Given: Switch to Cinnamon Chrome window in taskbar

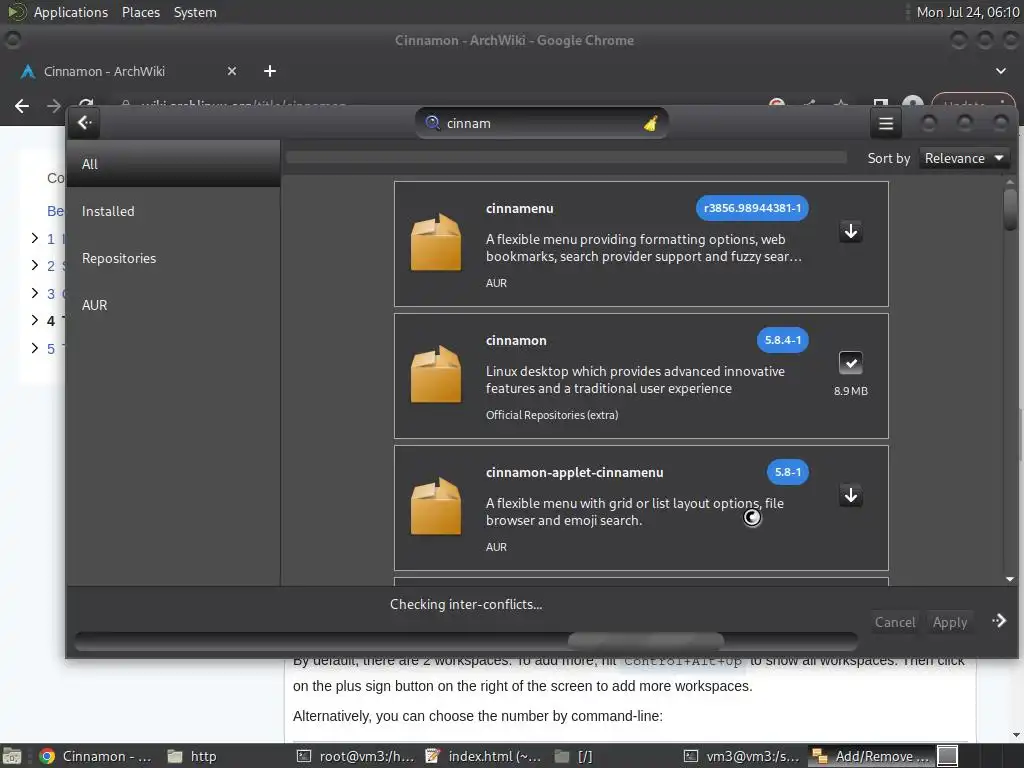Looking at the screenshot, I should pos(95,756).
